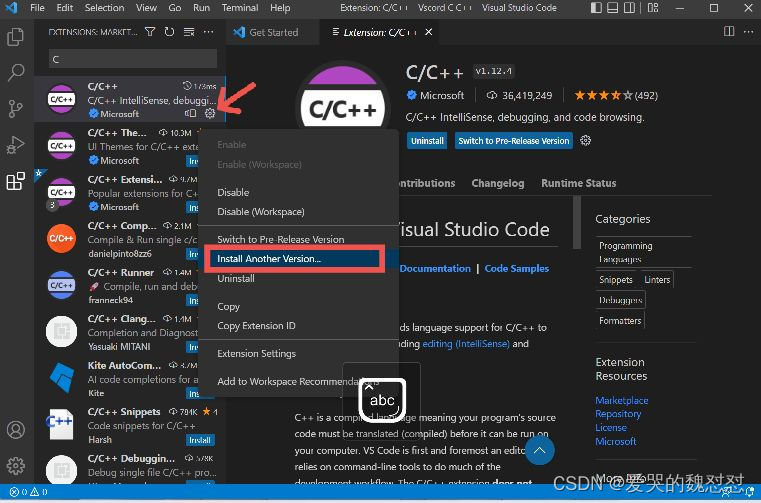This screenshot has width=761, height=503.
Task: Click the star rating (492)
Action: (615, 95)
